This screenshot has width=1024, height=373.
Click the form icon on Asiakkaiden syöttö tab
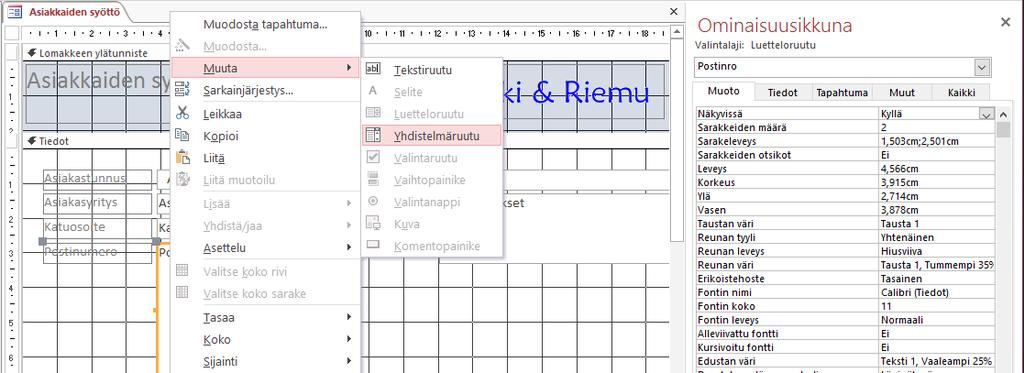coord(14,12)
